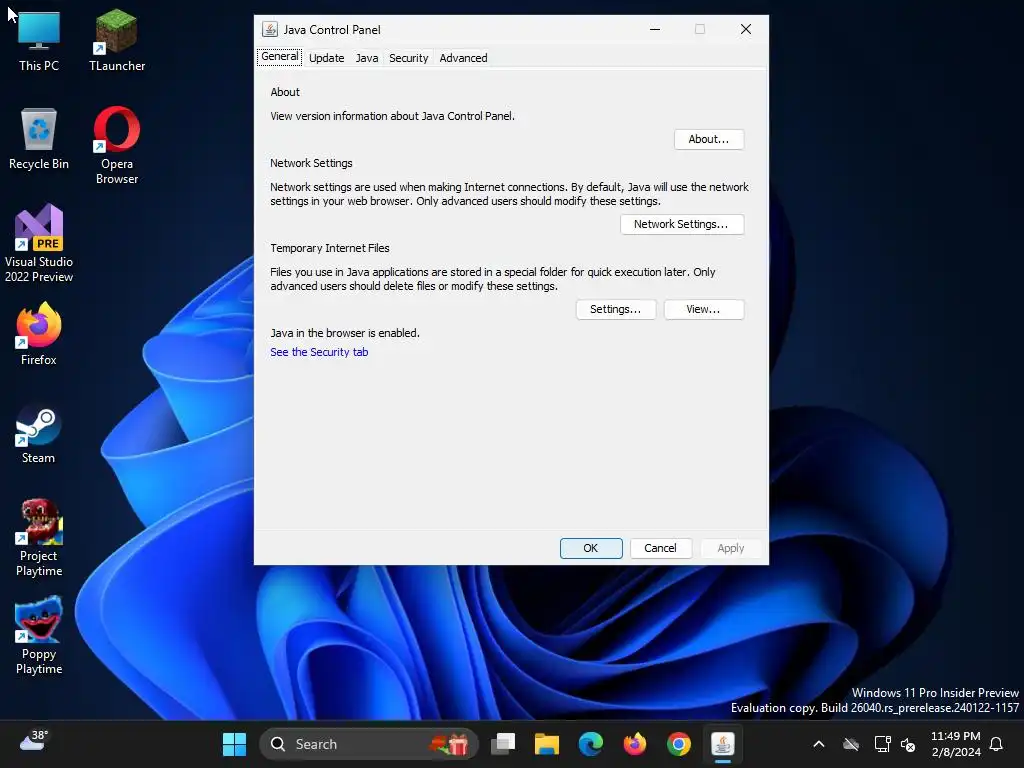Screen dimensions: 1024x768
Task: Select the TLauncher desktop shortcut
Action: tap(117, 40)
